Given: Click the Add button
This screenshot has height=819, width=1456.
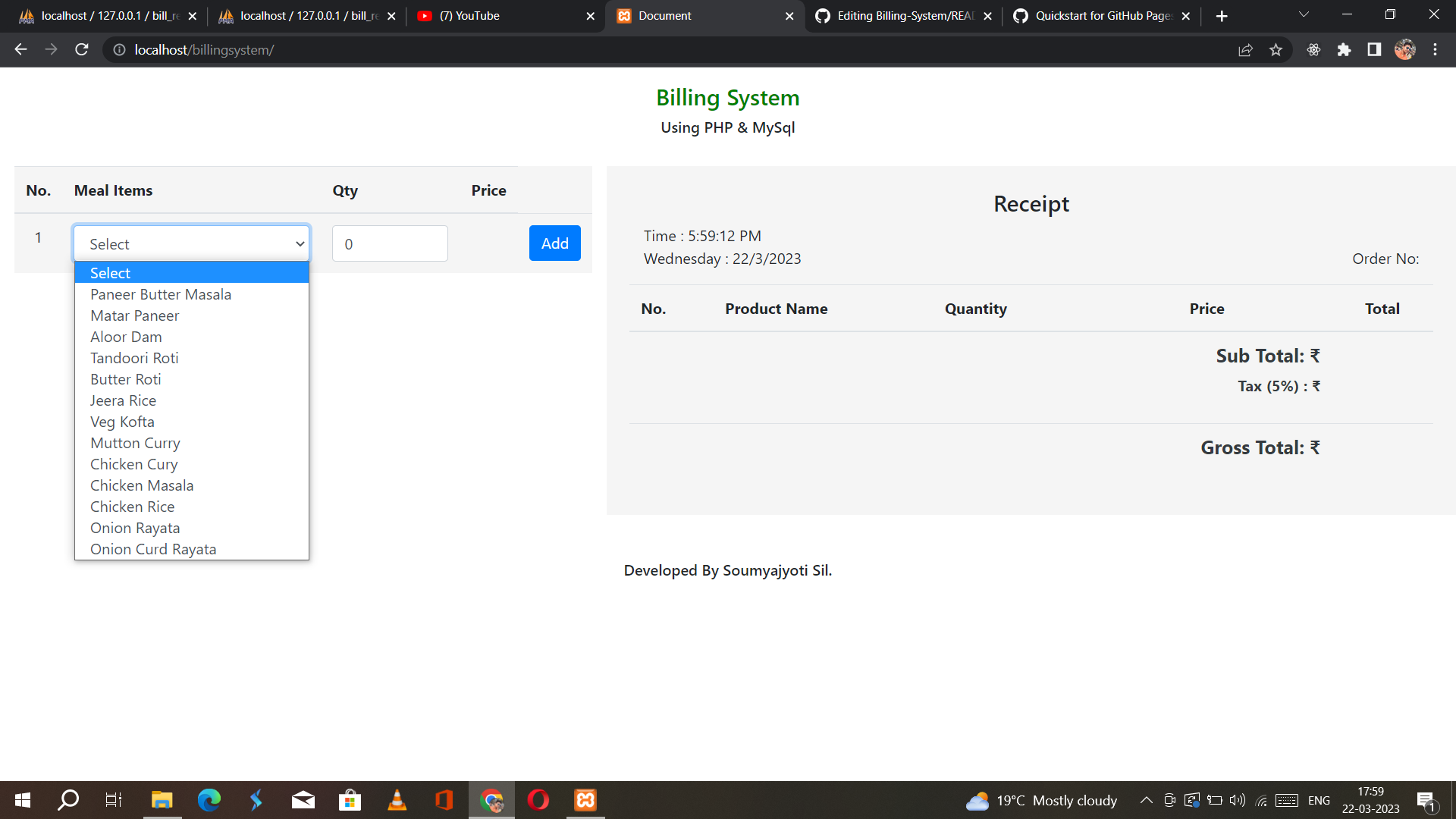Looking at the screenshot, I should [554, 243].
